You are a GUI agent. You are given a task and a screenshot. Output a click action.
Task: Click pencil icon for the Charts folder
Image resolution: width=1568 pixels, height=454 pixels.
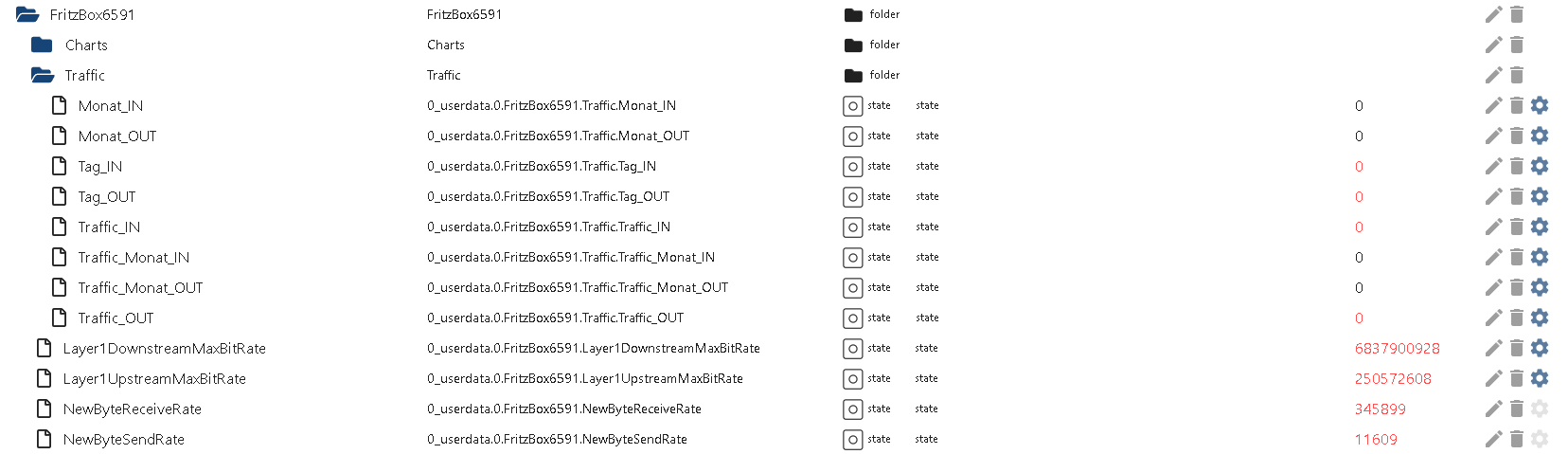click(1493, 45)
